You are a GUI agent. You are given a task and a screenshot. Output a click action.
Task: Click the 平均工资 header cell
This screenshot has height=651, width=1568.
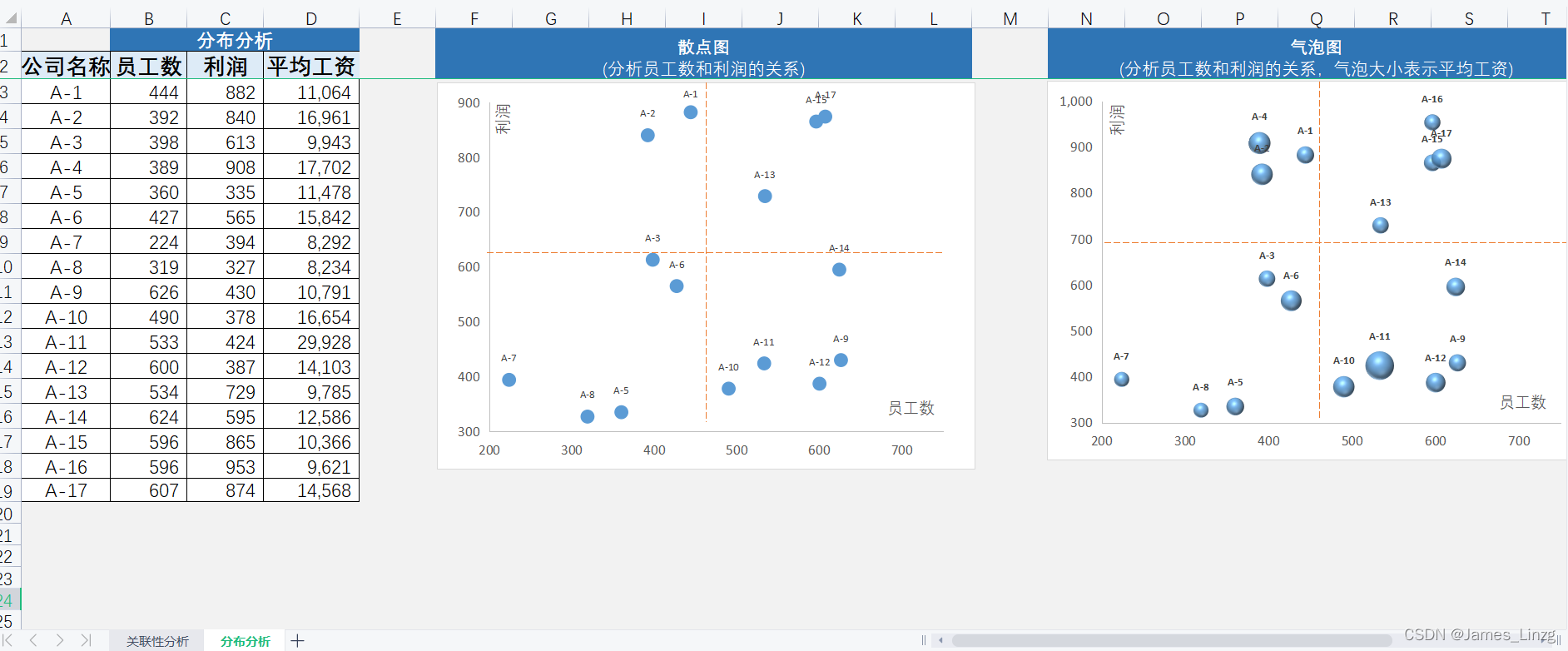(311, 66)
